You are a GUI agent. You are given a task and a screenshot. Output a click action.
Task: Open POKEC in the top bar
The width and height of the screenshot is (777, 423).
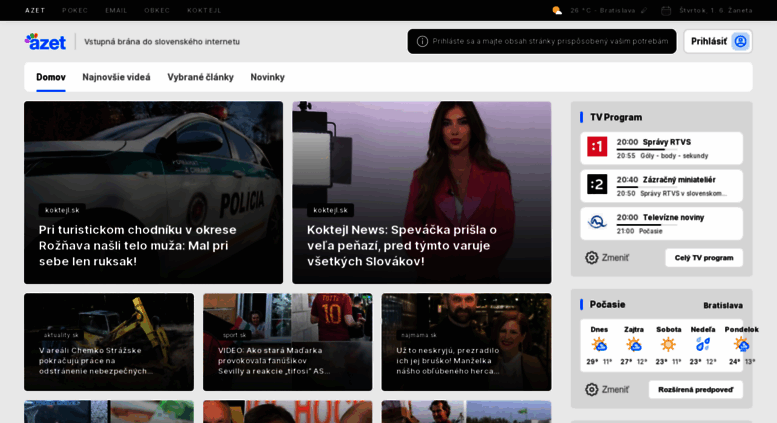(75, 10)
